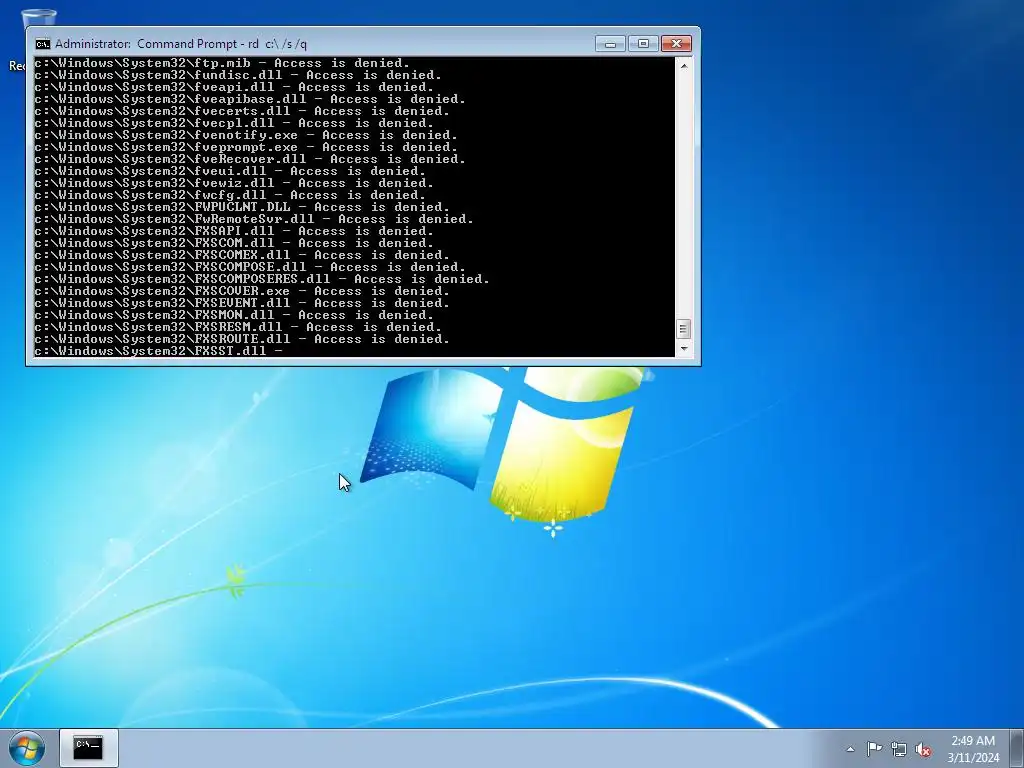
Task: Click the Windows Start orb
Action: [x=27, y=748]
